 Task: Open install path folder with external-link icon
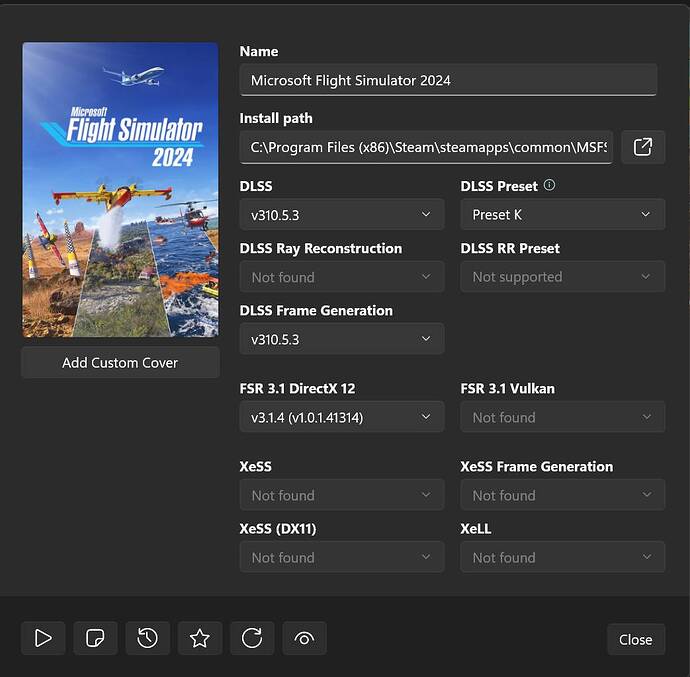pos(643,147)
